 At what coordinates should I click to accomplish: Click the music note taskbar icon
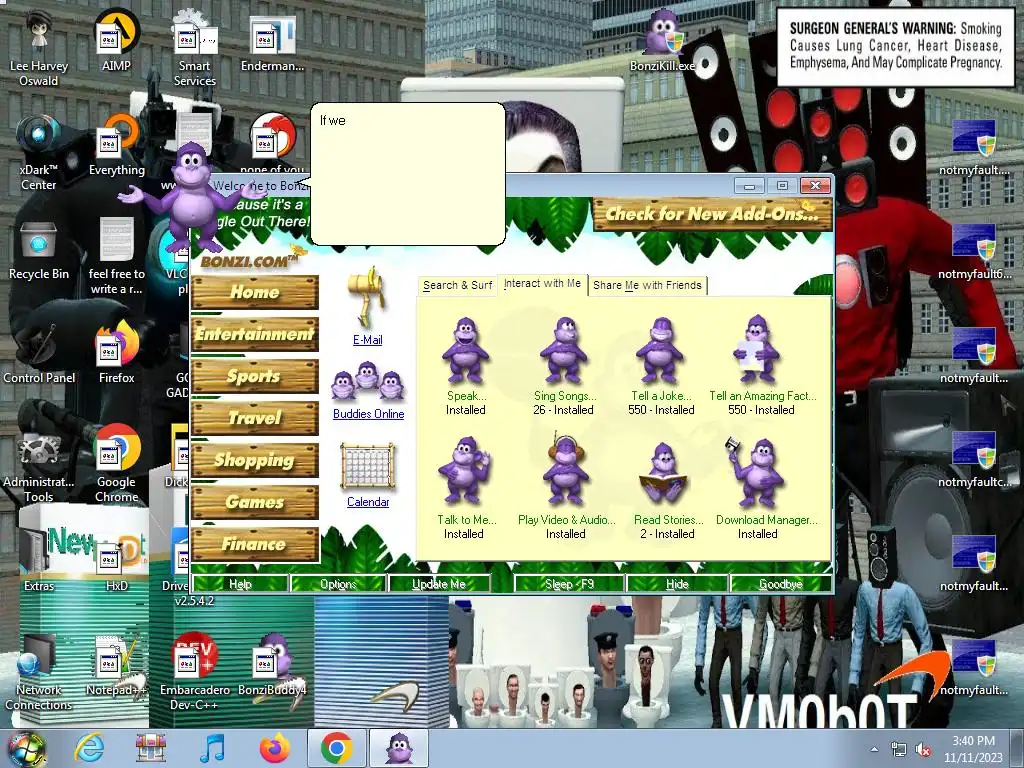(x=213, y=748)
